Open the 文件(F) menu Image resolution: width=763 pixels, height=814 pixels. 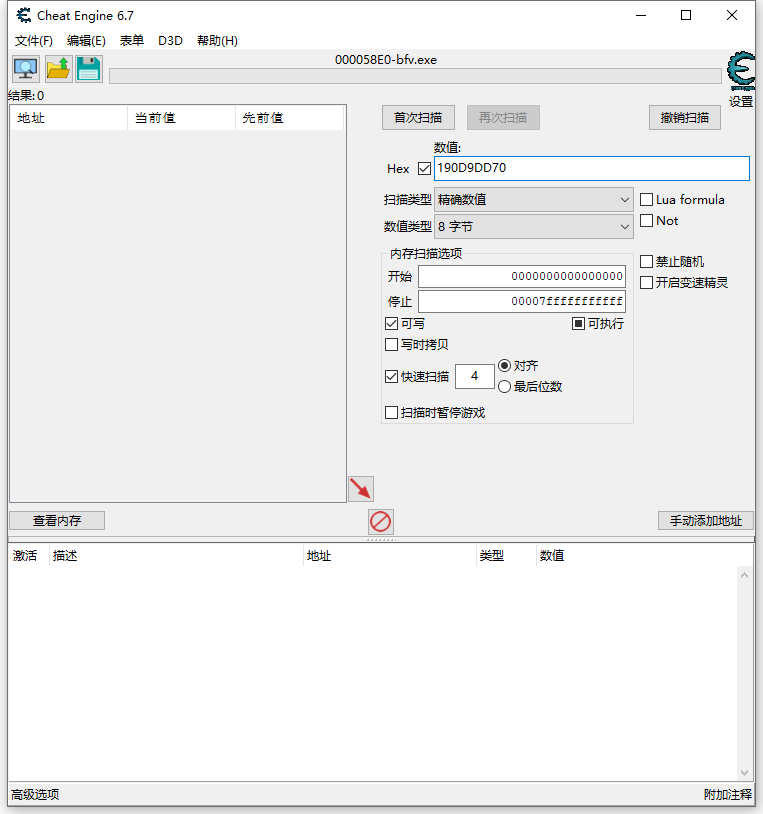click(34, 41)
